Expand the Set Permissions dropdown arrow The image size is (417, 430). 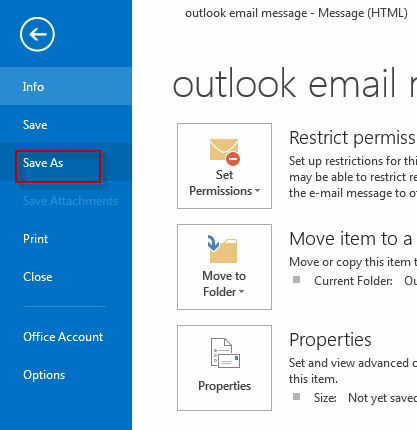(x=257, y=191)
